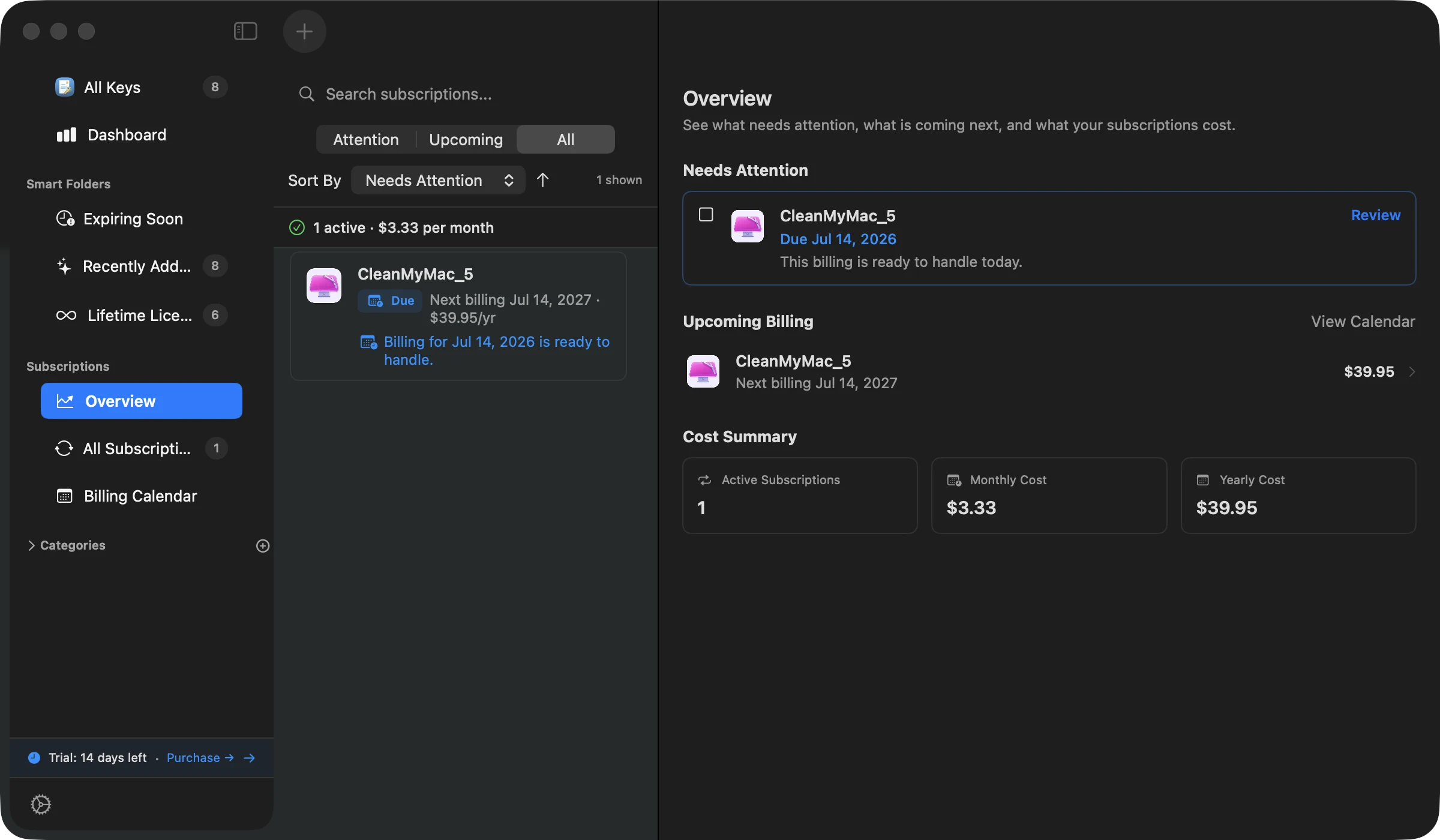The height and width of the screenshot is (840, 1440).
Task: Expand the Categories section chevron
Action: pyautogui.click(x=31, y=545)
